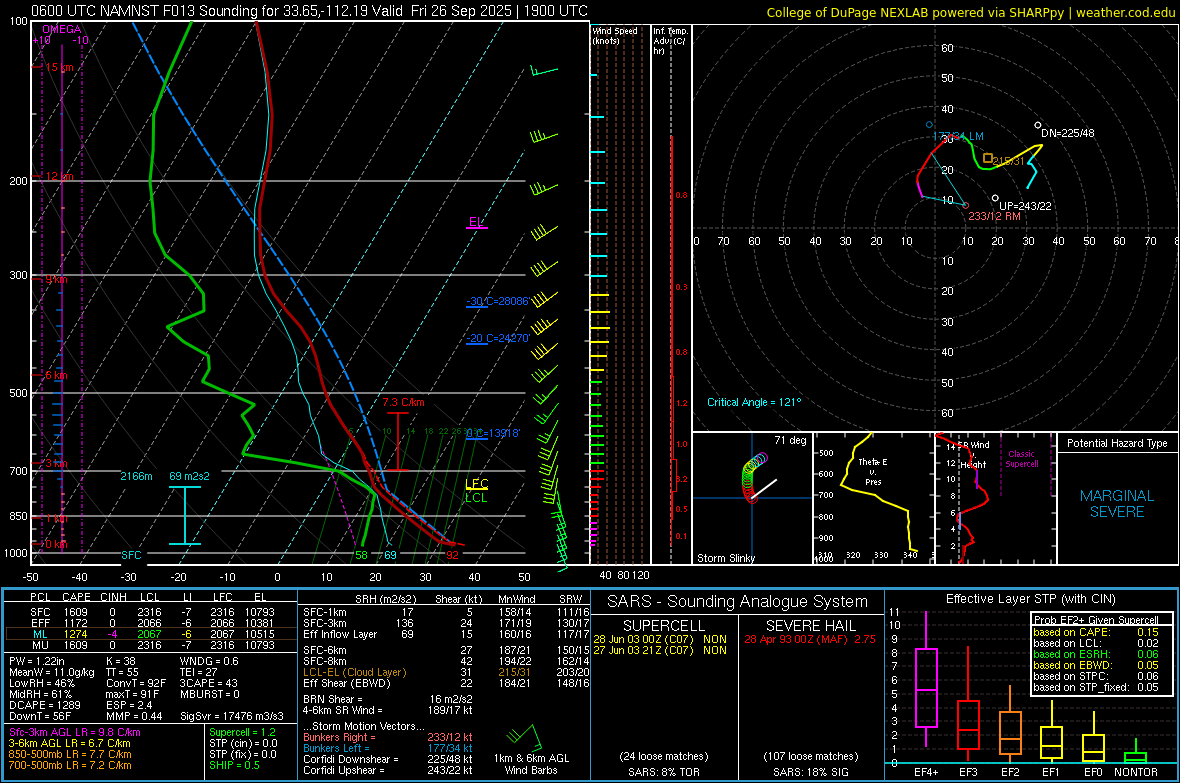The image size is (1180, 783).
Task: Click the 27 Jun 03 21Z (C07) supercell analog
Action: pos(660,650)
